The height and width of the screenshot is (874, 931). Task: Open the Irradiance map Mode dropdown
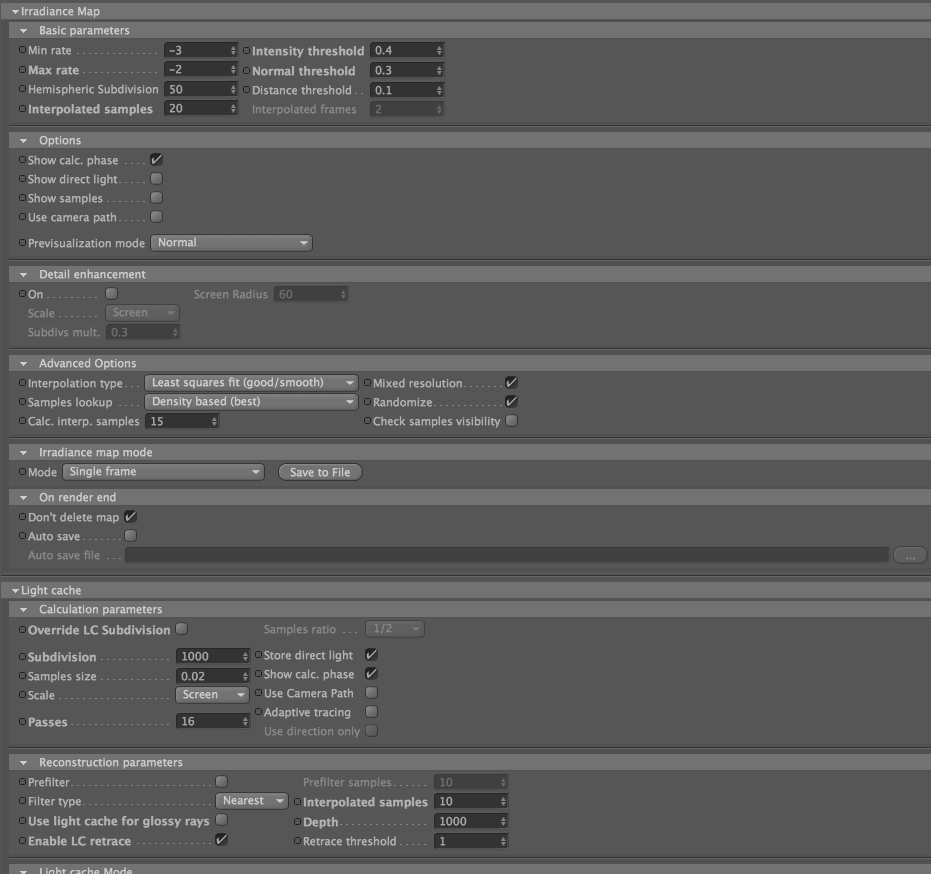[x=163, y=472]
